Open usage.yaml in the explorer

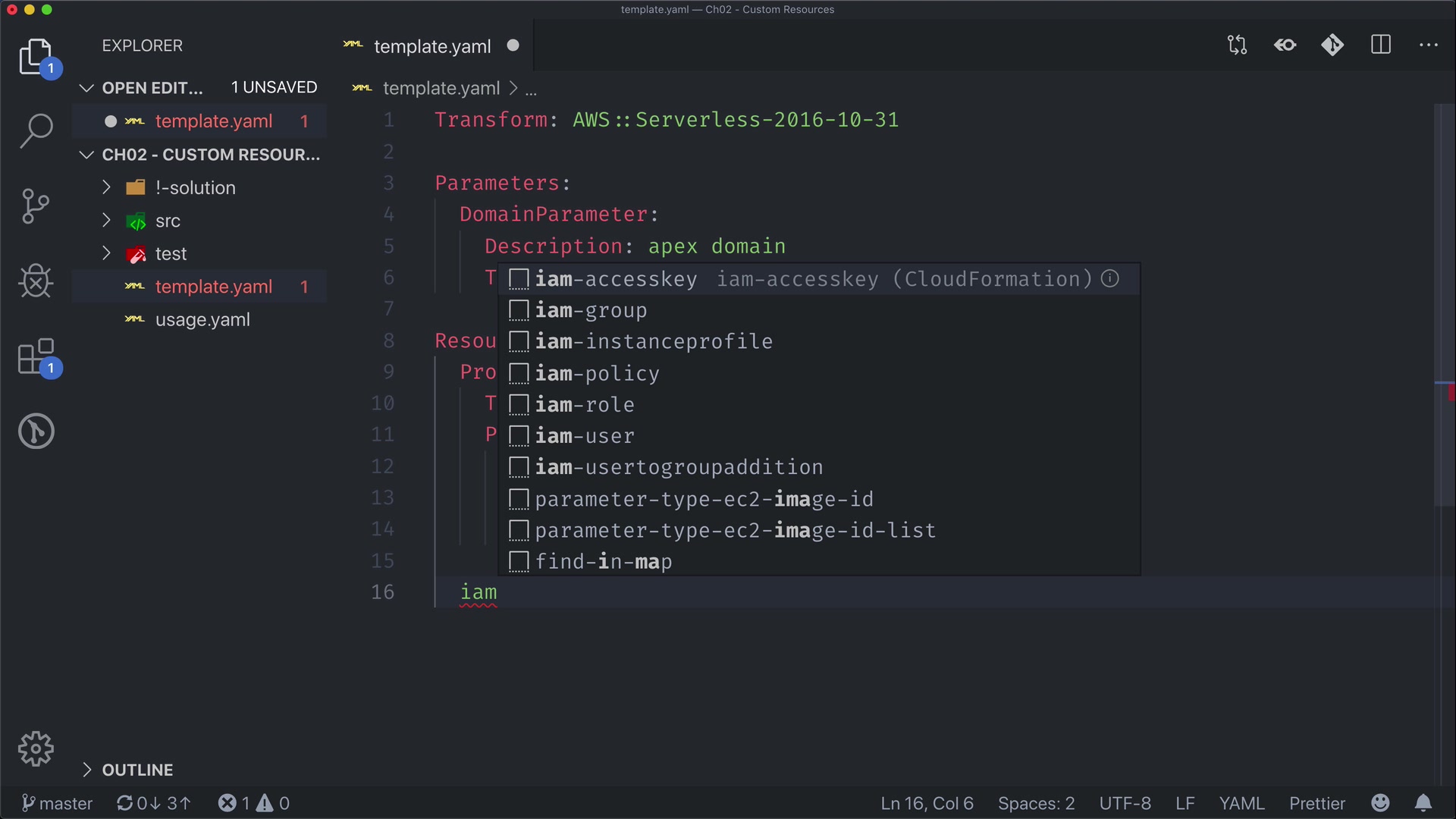coord(202,320)
